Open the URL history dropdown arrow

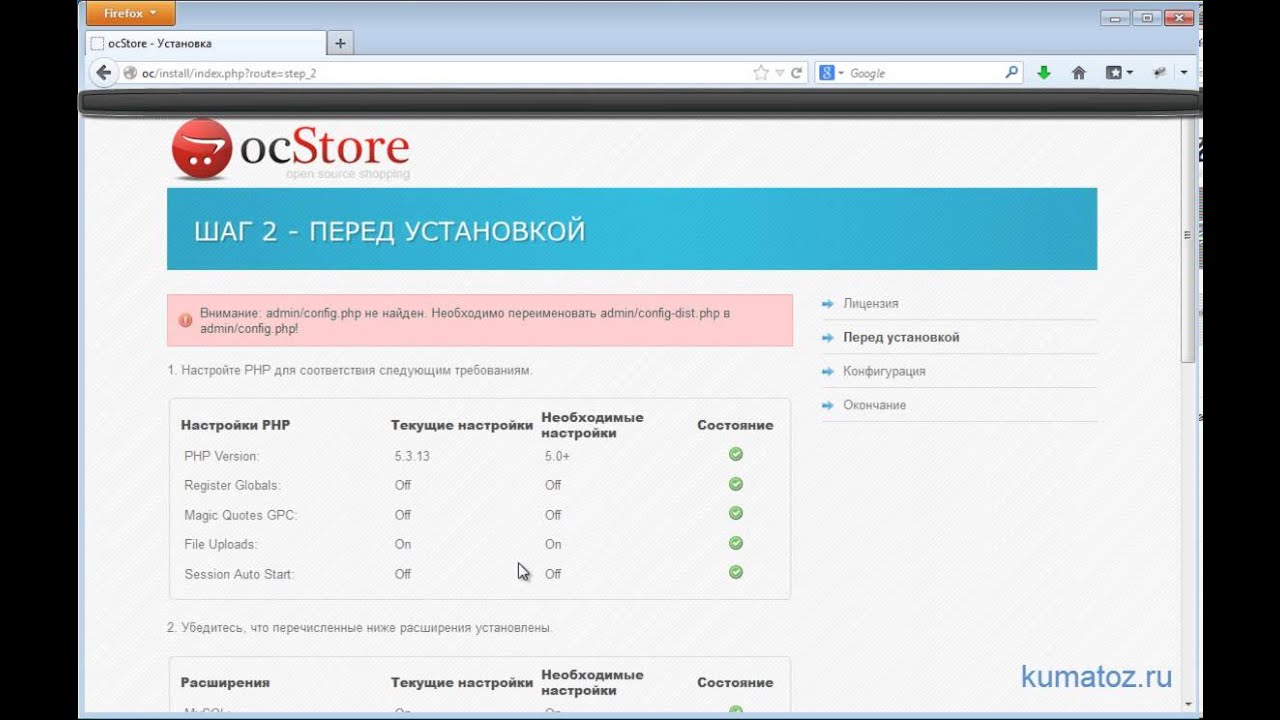tap(780, 73)
